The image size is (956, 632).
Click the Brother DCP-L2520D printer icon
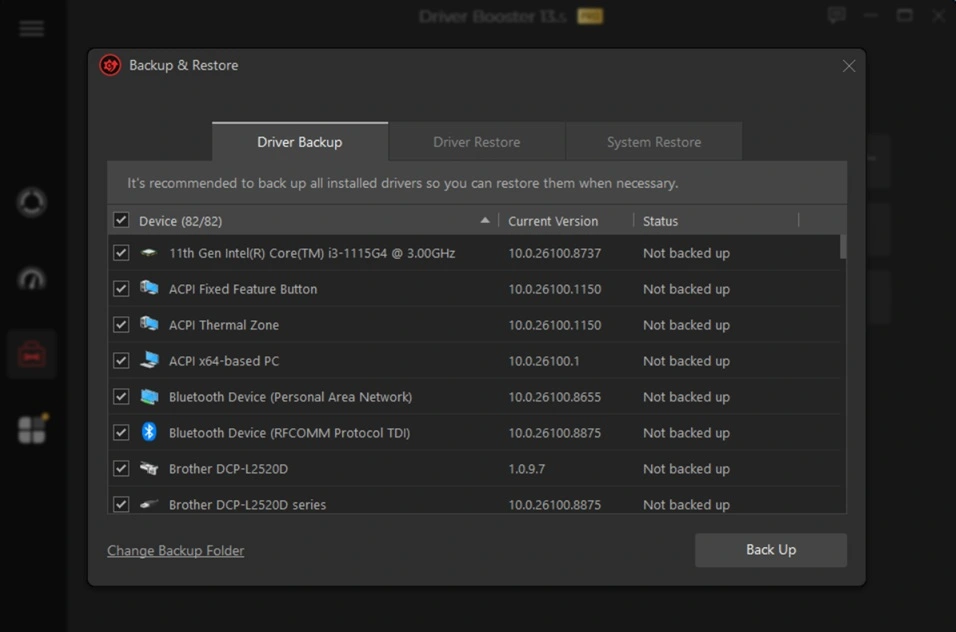[x=149, y=468]
